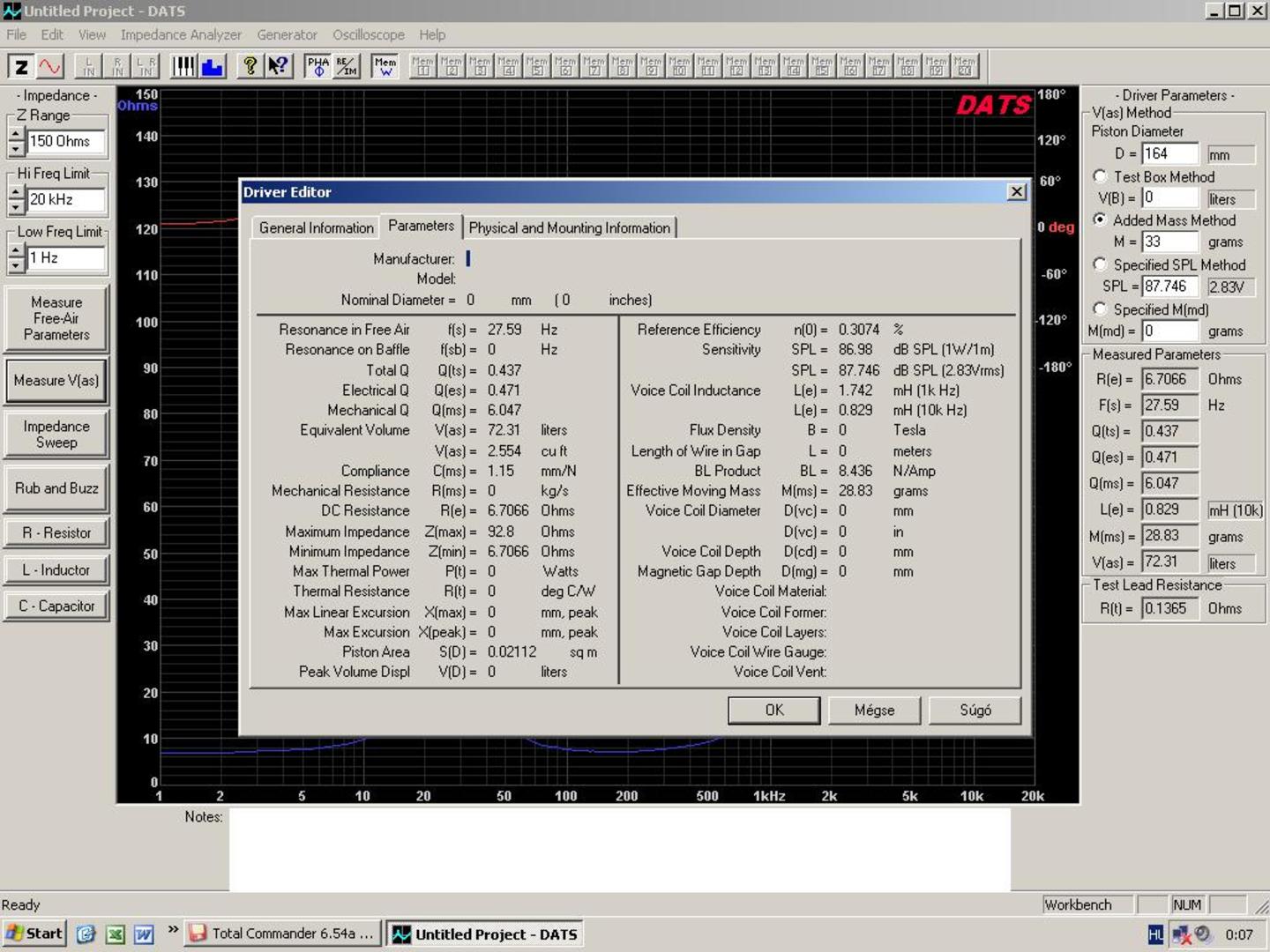
Task: Select the L IN left input toolbar icon
Action: coord(89,67)
